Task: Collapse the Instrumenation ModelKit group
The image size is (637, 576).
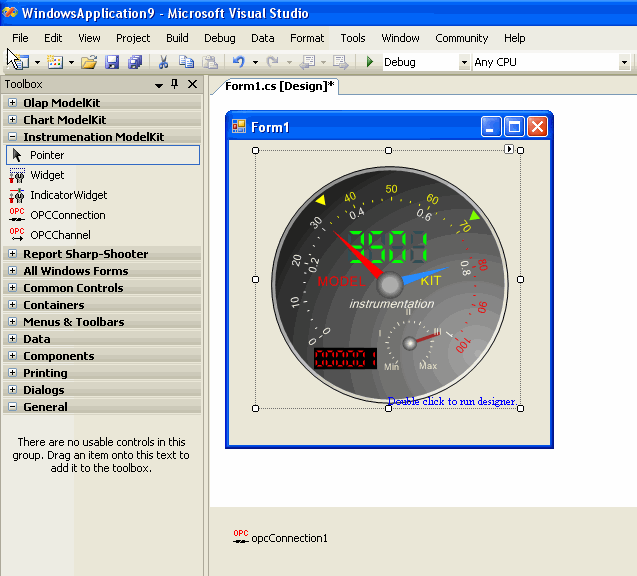Action: point(13,136)
